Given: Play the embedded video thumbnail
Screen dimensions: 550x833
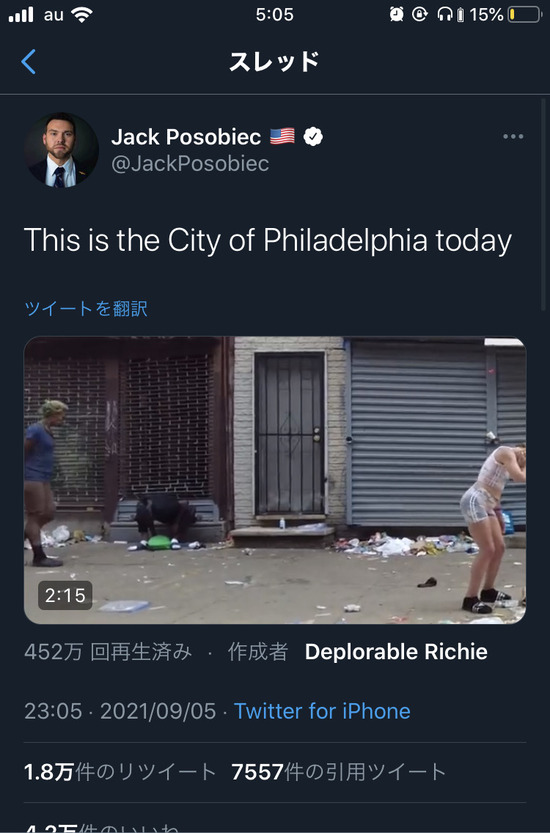Looking at the screenshot, I should (x=275, y=480).
